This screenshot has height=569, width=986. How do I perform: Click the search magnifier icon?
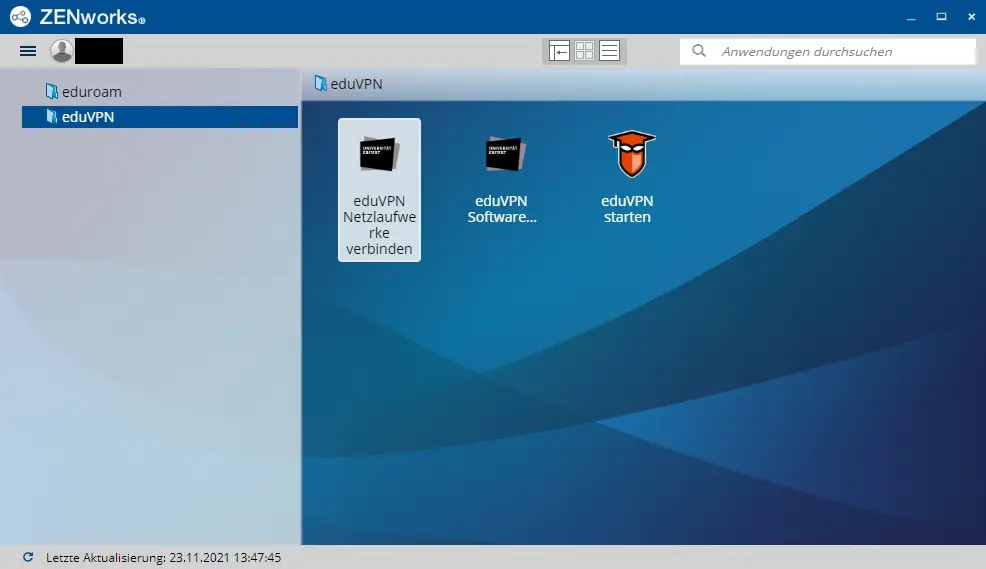tap(699, 51)
